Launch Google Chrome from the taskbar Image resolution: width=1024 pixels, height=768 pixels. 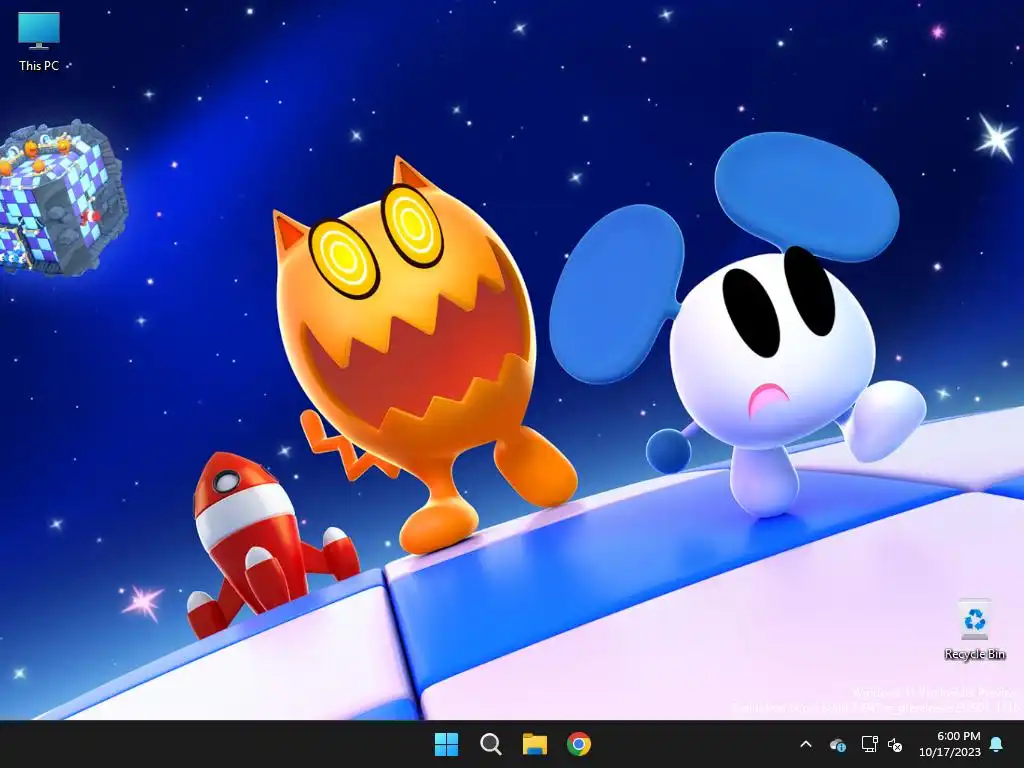[x=579, y=744]
